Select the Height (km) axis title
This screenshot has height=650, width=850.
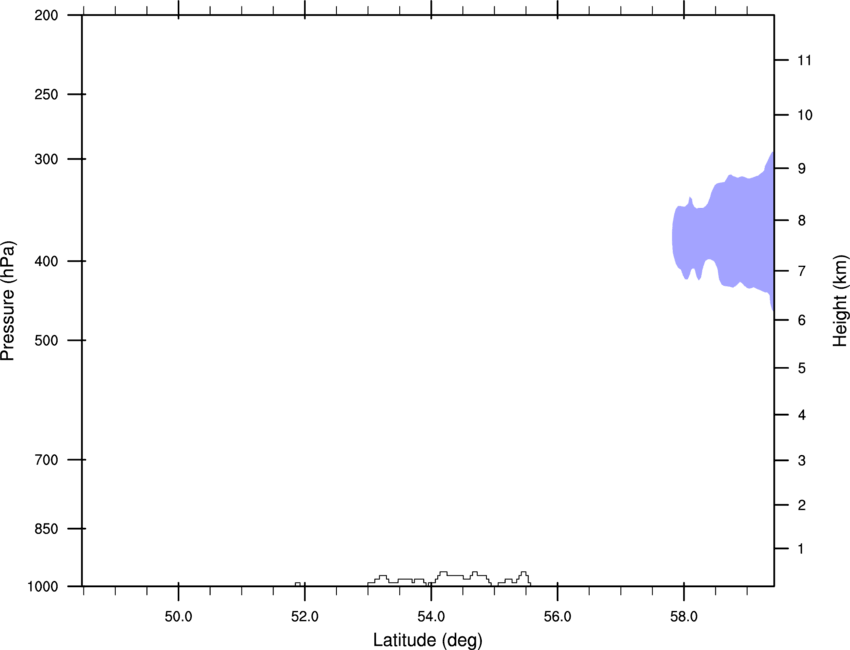pos(840,301)
